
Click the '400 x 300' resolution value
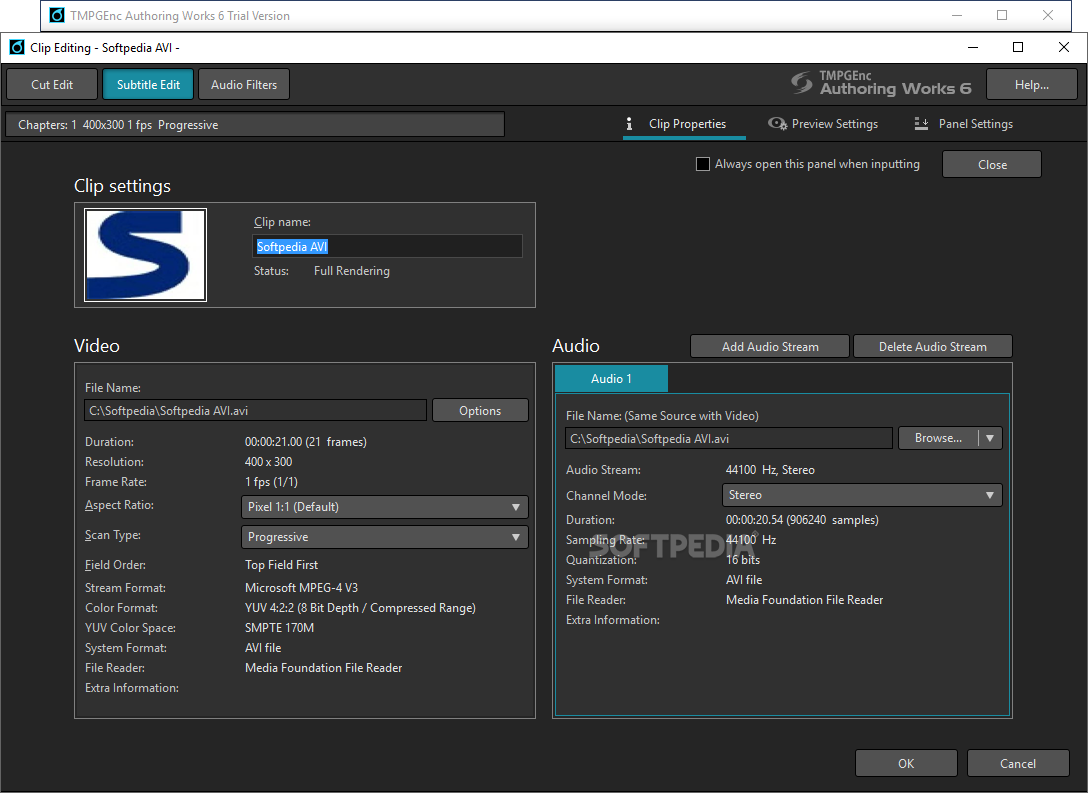pyautogui.click(x=269, y=461)
